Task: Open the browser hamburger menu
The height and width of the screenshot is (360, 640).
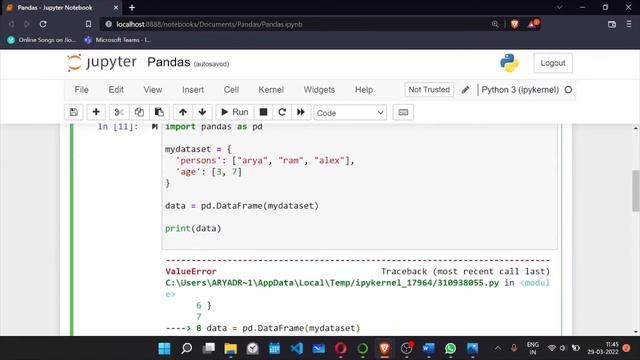Action: 629,24
